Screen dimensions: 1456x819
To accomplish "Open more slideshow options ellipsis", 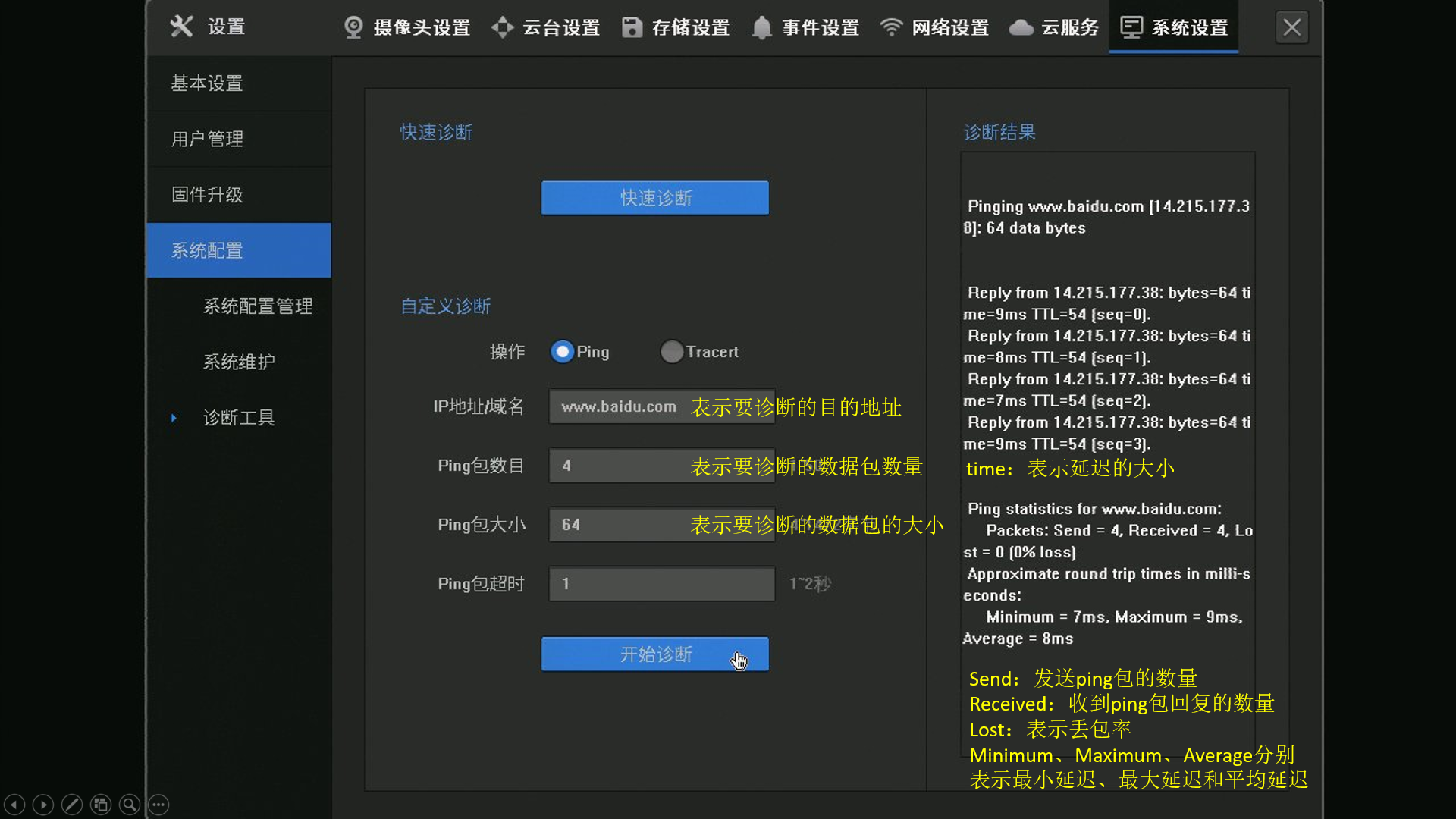I will pyautogui.click(x=158, y=804).
